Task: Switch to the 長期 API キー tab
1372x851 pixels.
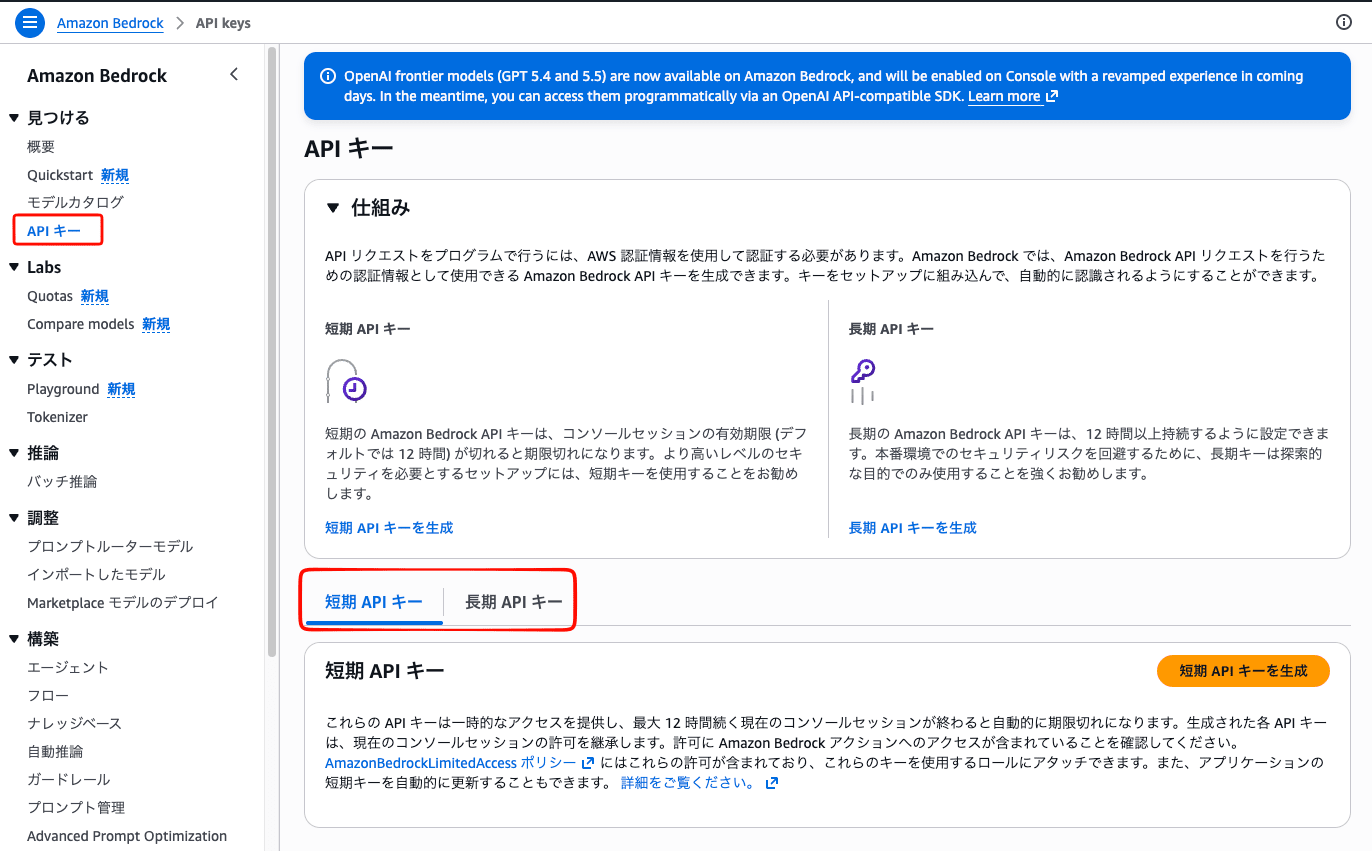Action: pos(514,602)
